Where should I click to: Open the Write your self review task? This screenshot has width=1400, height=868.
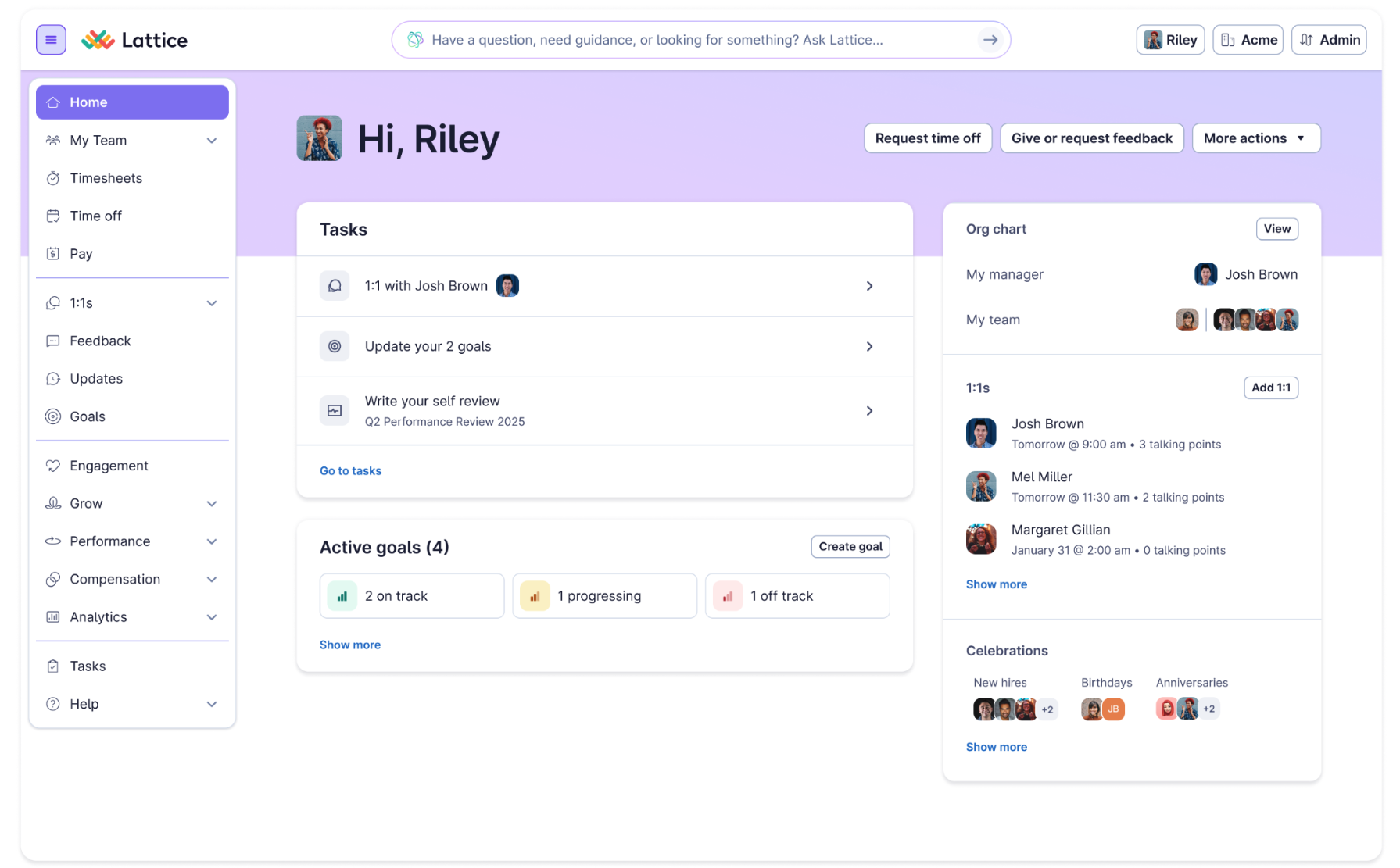[x=605, y=411]
